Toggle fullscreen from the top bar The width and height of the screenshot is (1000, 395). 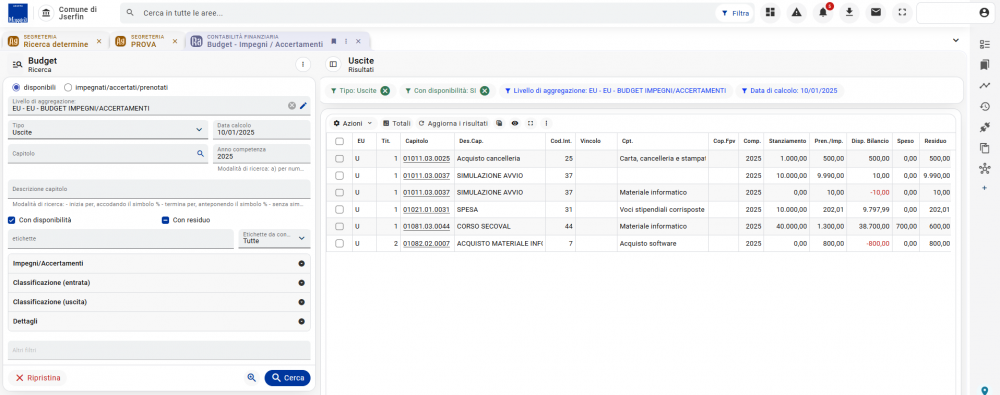902,13
